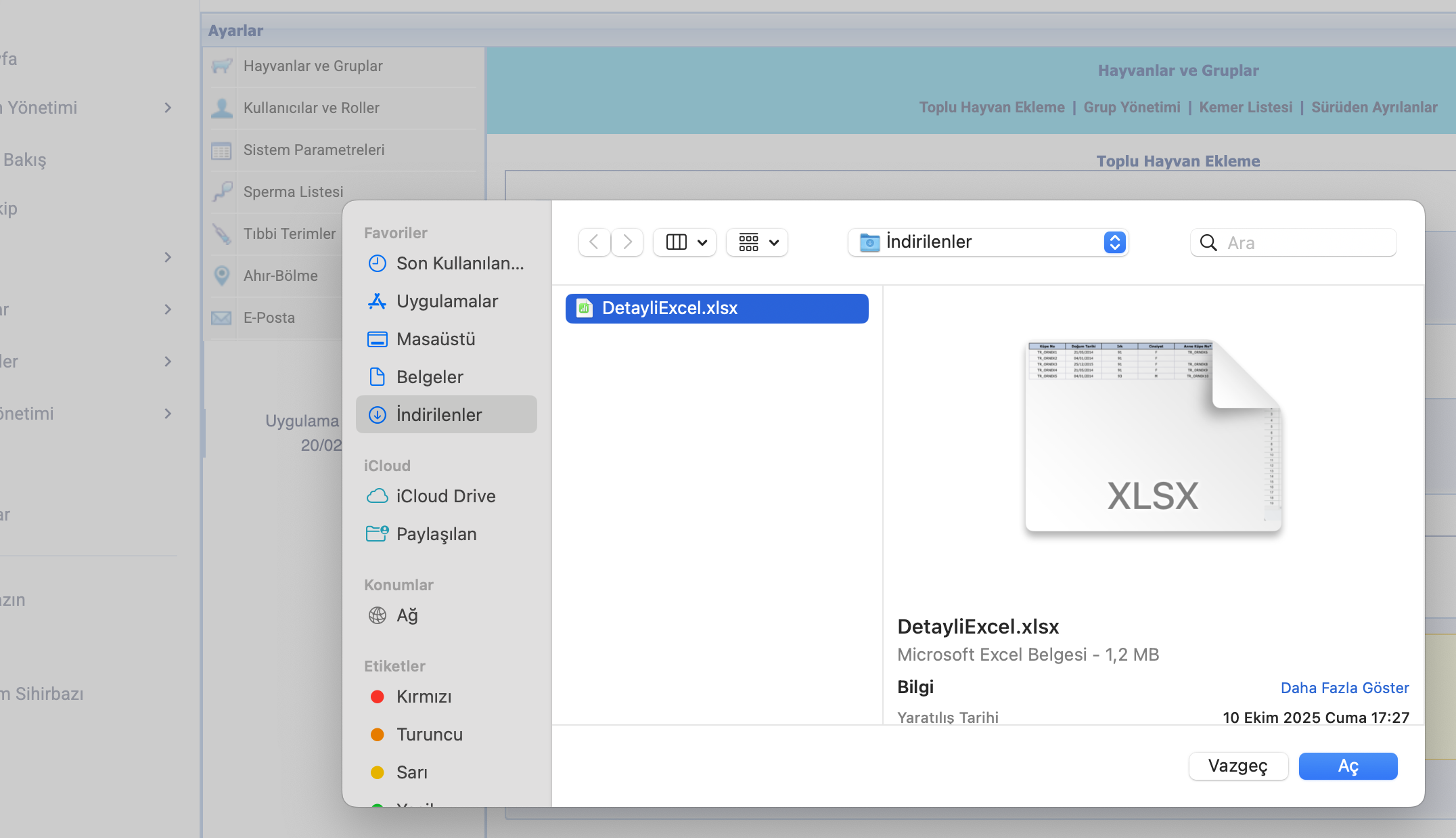This screenshot has height=838, width=1456.
Task: Expand the İndirilenler location popup
Action: click(1114, 242)
